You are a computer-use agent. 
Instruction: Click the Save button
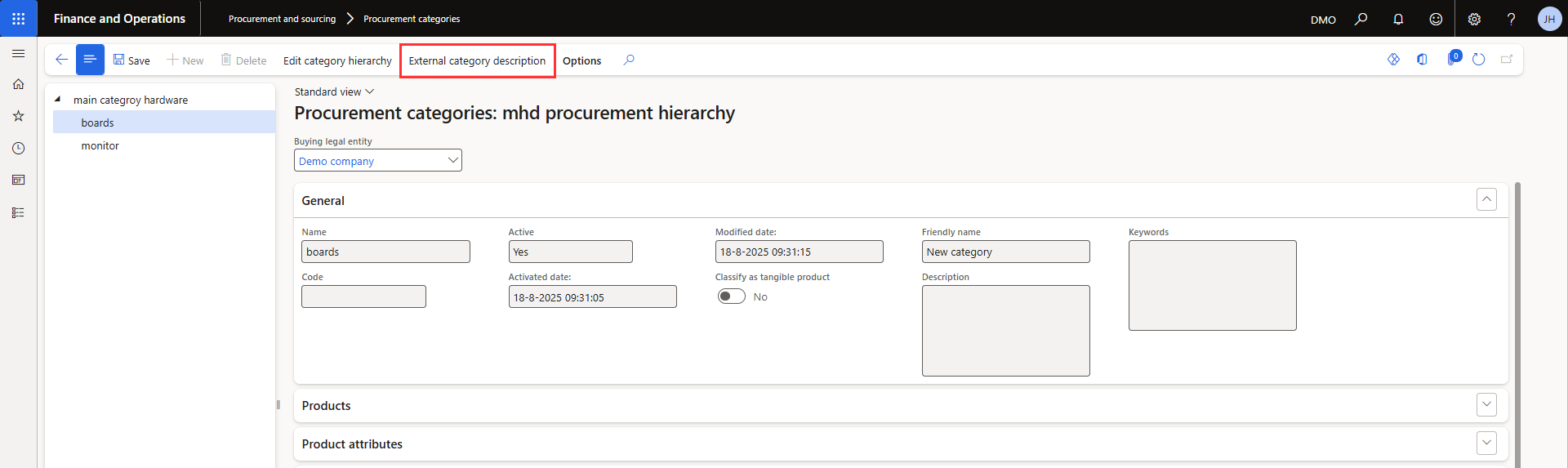click(x=131, y=60)
